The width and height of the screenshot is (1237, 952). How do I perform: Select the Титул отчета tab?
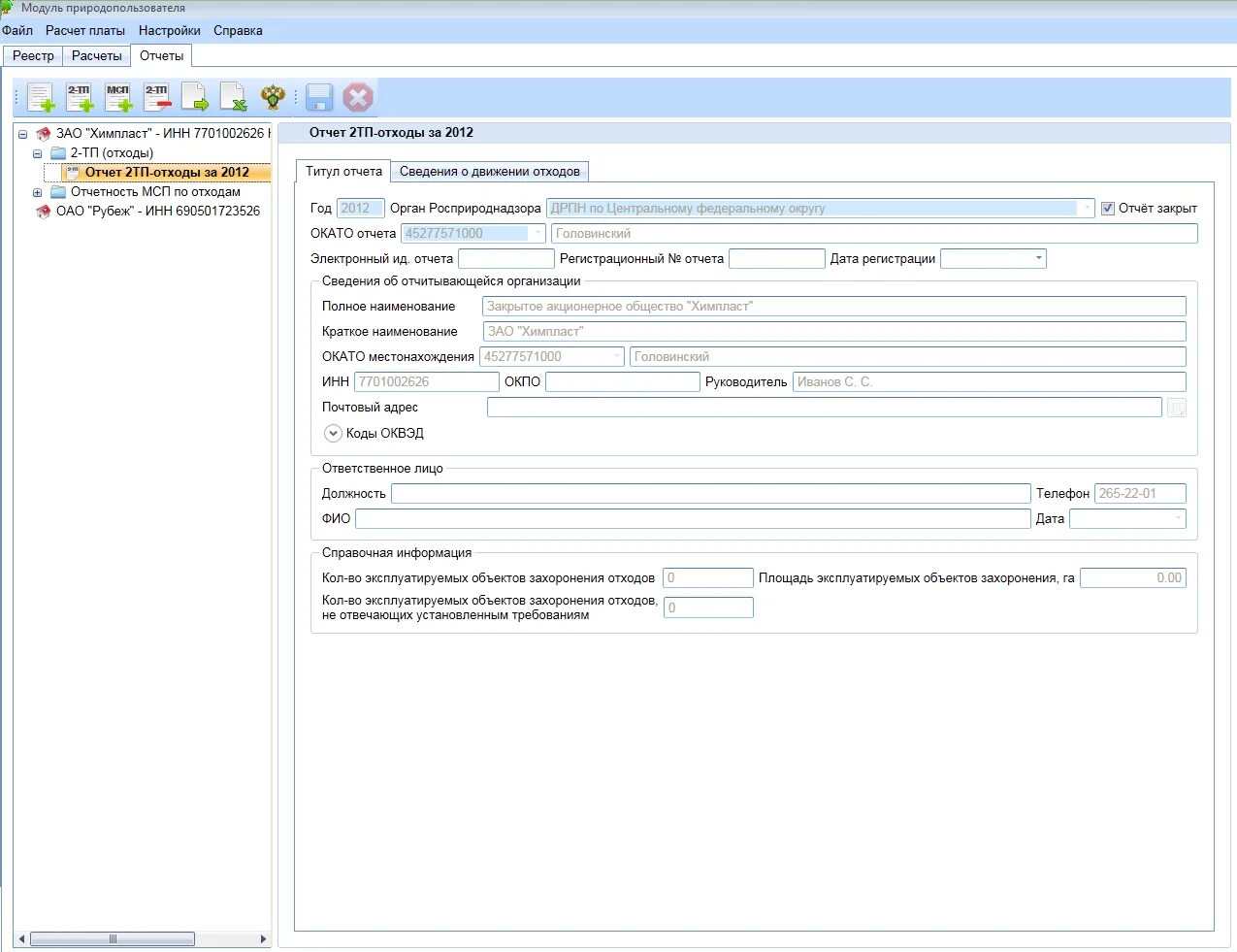[343, 172]
